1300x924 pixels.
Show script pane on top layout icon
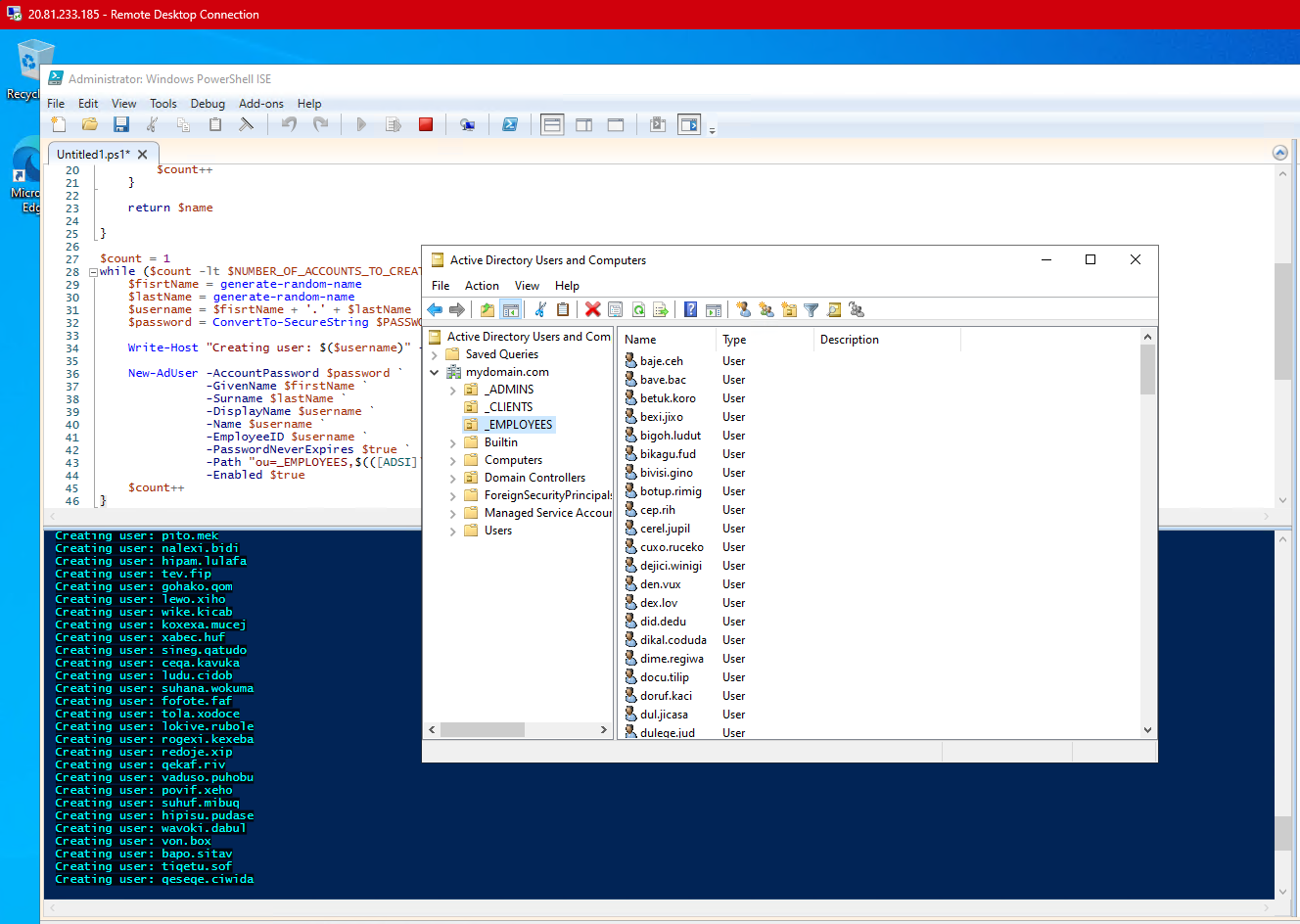coord(552,124)
